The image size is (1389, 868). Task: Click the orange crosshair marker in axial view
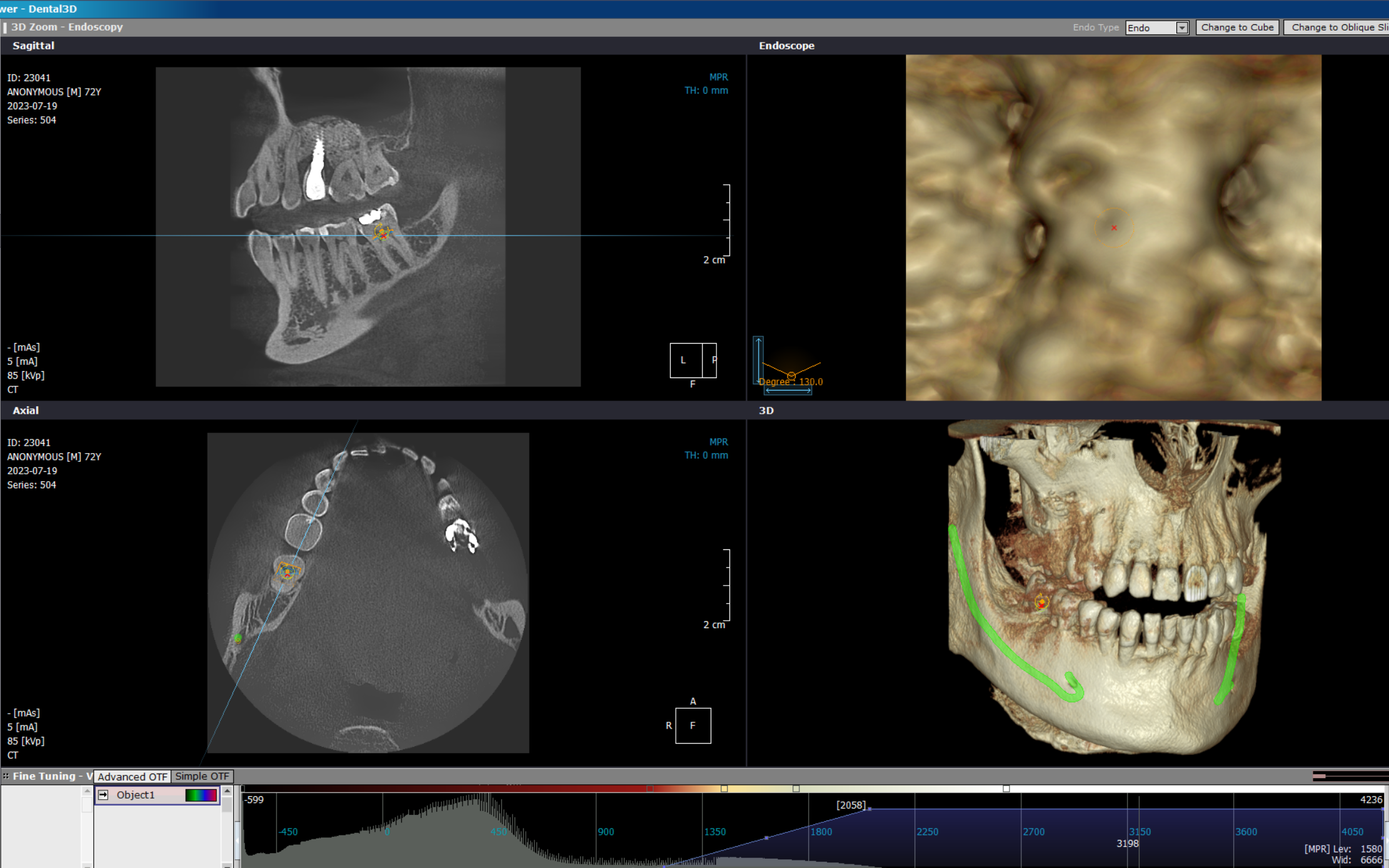pos(288,571)
